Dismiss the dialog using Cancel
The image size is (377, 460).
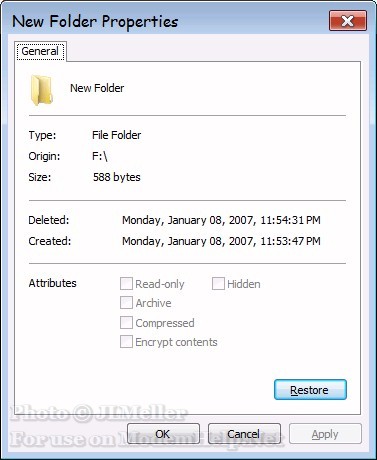(244, 434)
